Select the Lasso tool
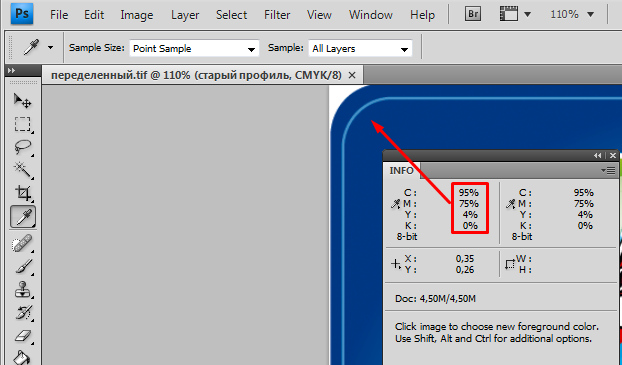Image resolution: width=622 pixels, height=365 pixels. [x=23, y=147]
